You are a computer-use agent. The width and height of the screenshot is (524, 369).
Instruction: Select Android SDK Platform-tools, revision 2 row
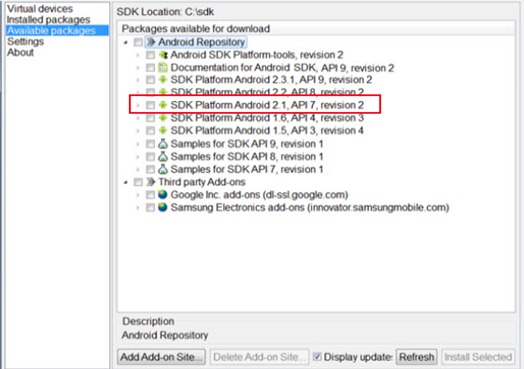(257, 55)
